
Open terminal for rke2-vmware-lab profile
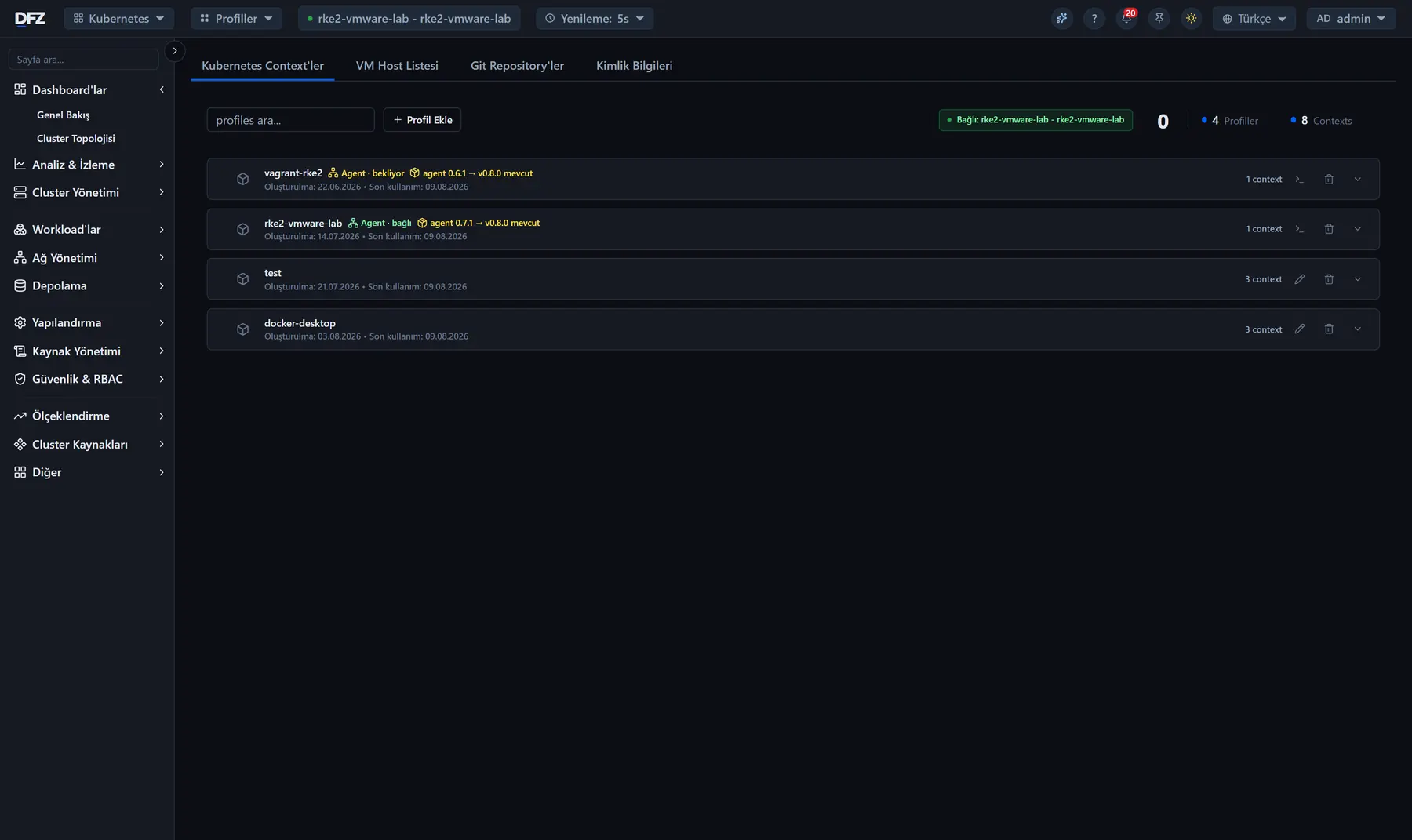tap(1300, 229)
